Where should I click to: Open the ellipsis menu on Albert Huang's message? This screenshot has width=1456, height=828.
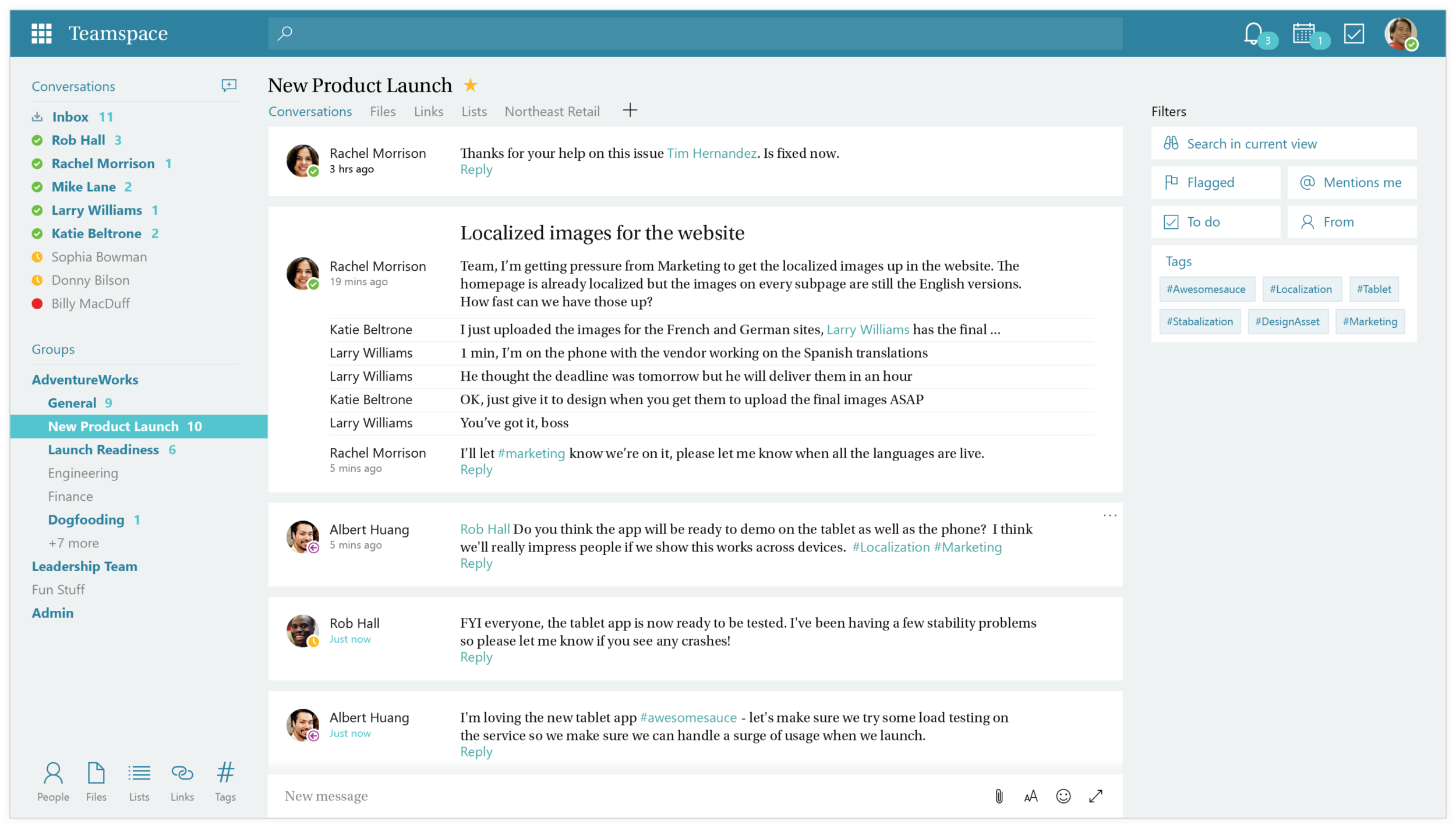click(x=1109, y=515)
